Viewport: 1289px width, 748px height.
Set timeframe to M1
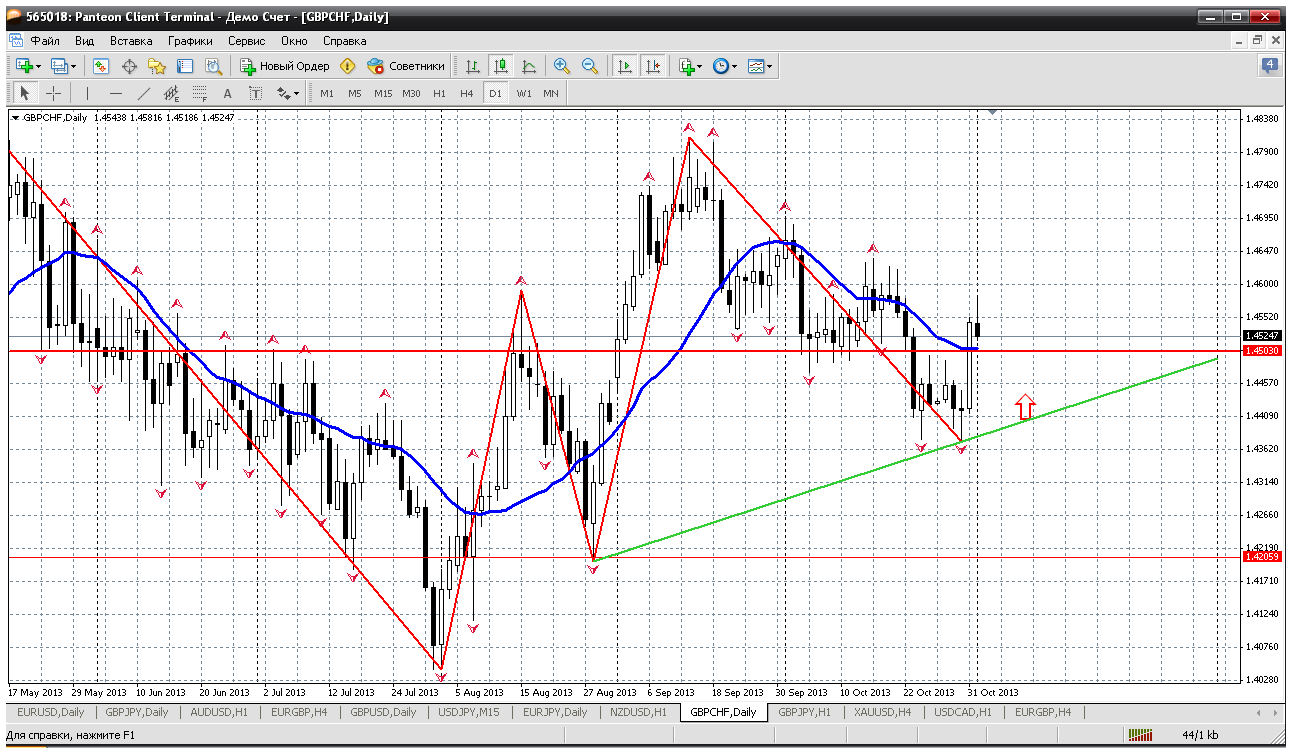point(327,93)
